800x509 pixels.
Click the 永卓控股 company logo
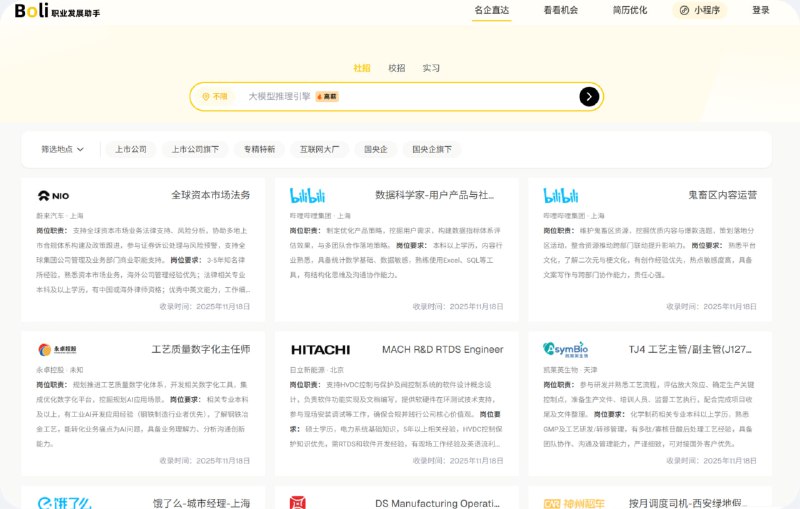57,349
